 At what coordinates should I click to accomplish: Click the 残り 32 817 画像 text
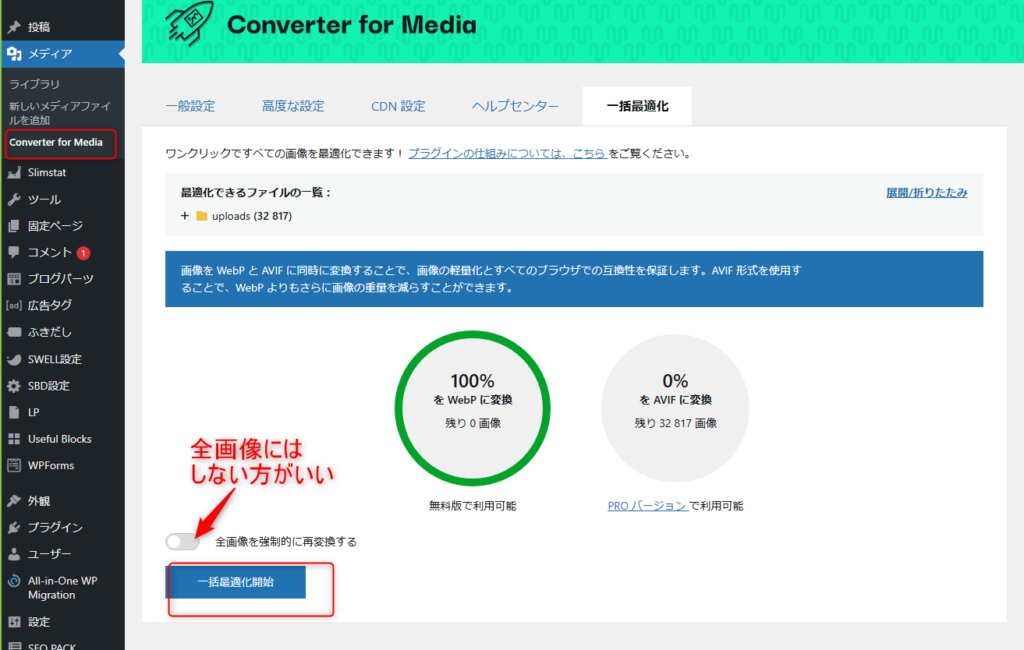[675, 423]
